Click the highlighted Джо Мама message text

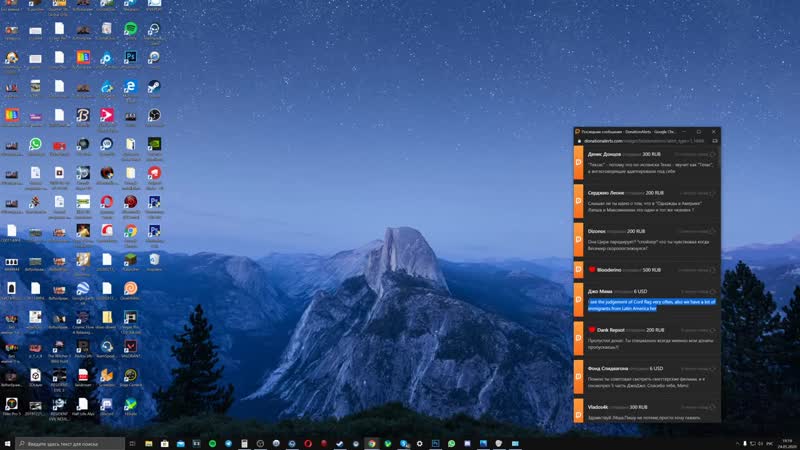[x=650, y=304]
